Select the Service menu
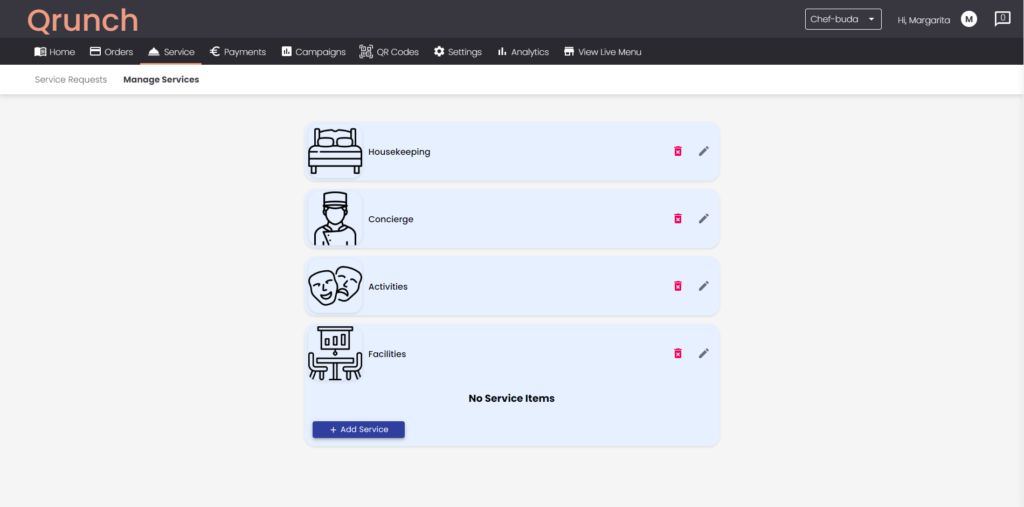 pos(171,52)
